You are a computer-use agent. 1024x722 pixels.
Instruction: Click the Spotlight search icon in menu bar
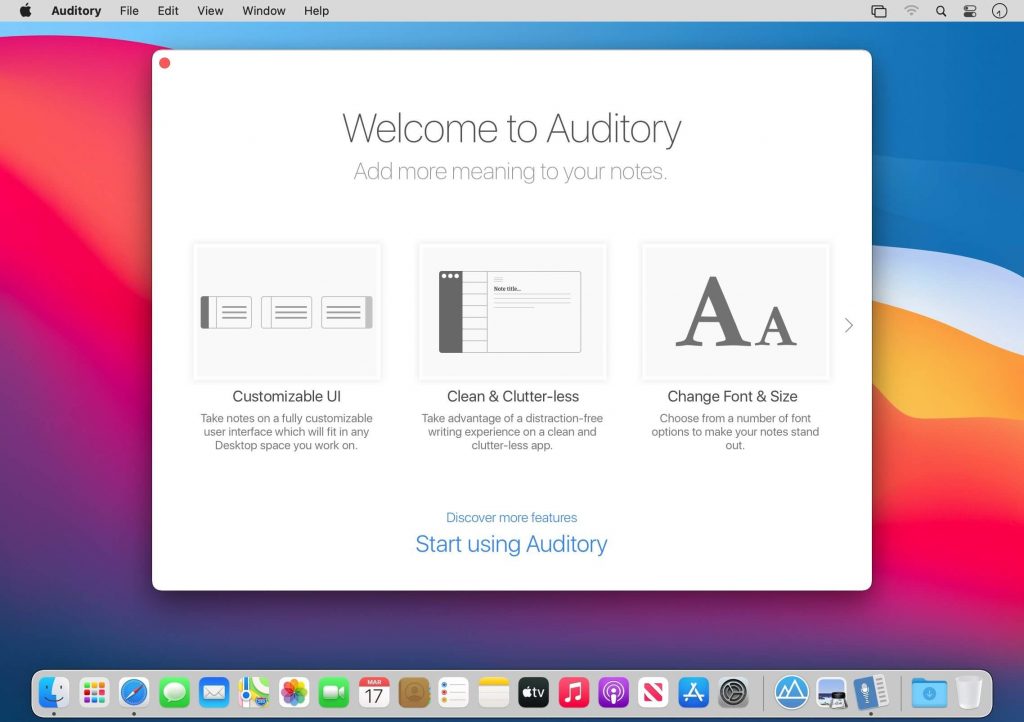coord(941,11)
